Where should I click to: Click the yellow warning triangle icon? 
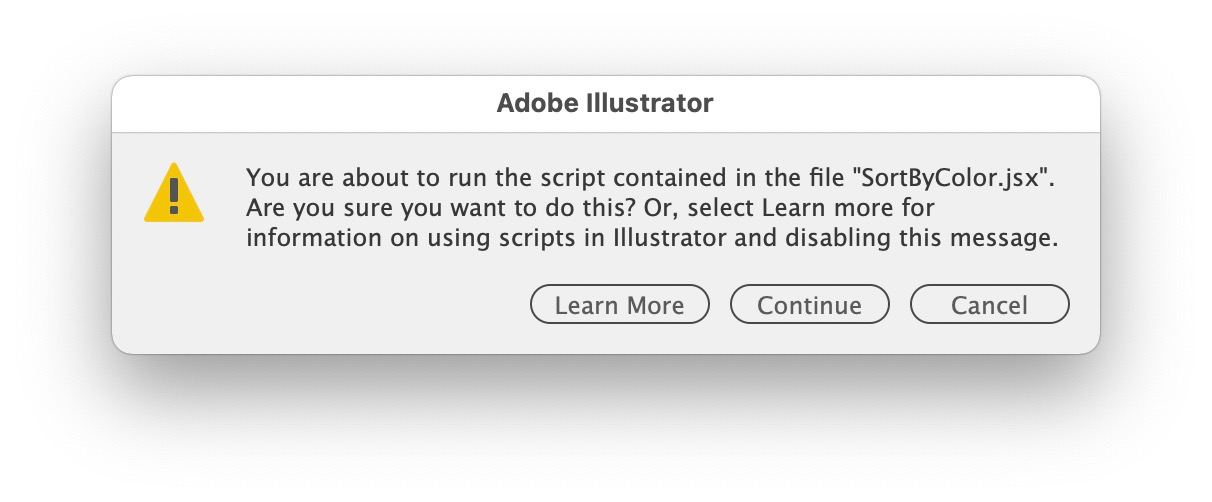point(174,193)
